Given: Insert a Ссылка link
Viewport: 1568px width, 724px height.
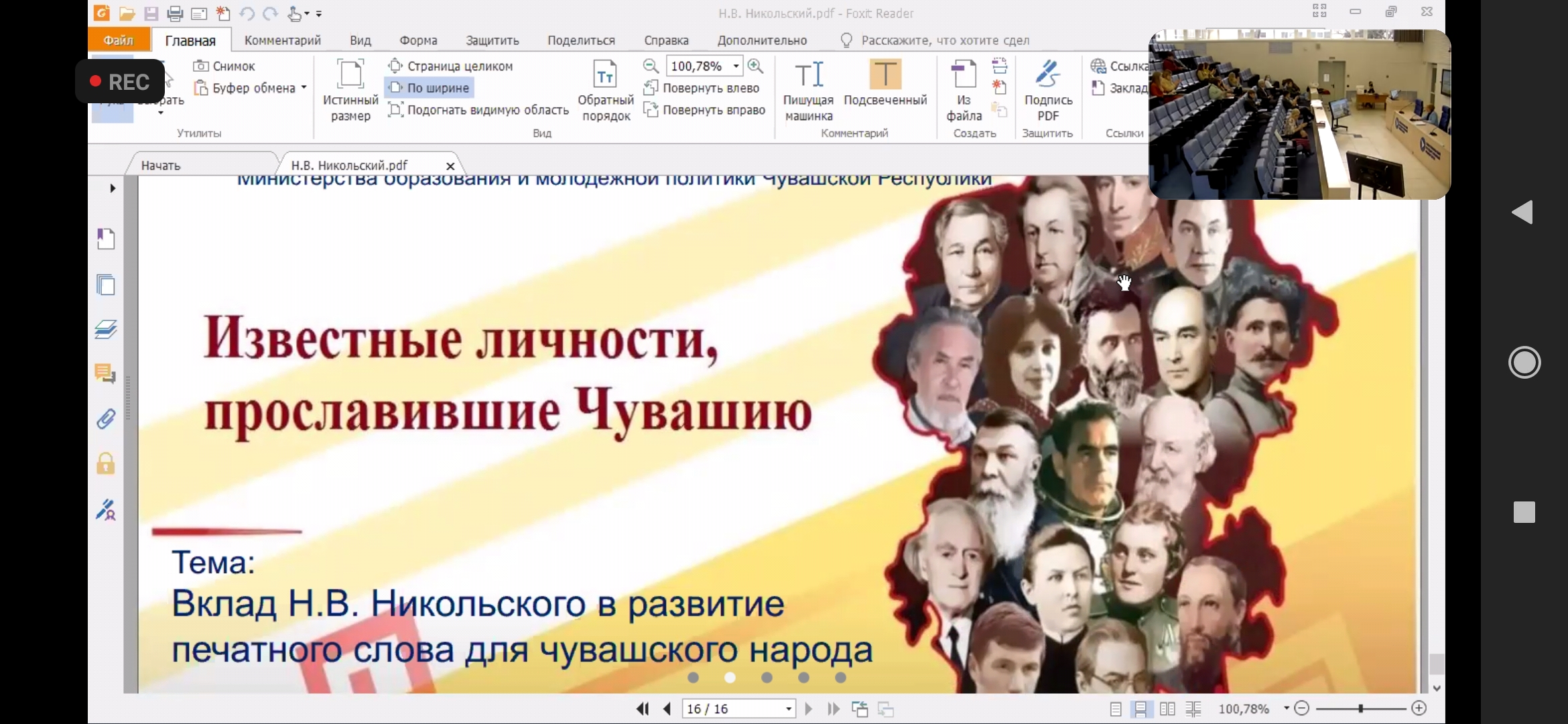Looking at the screenshot, I should pyautogui.click(x=1120, y=66).
